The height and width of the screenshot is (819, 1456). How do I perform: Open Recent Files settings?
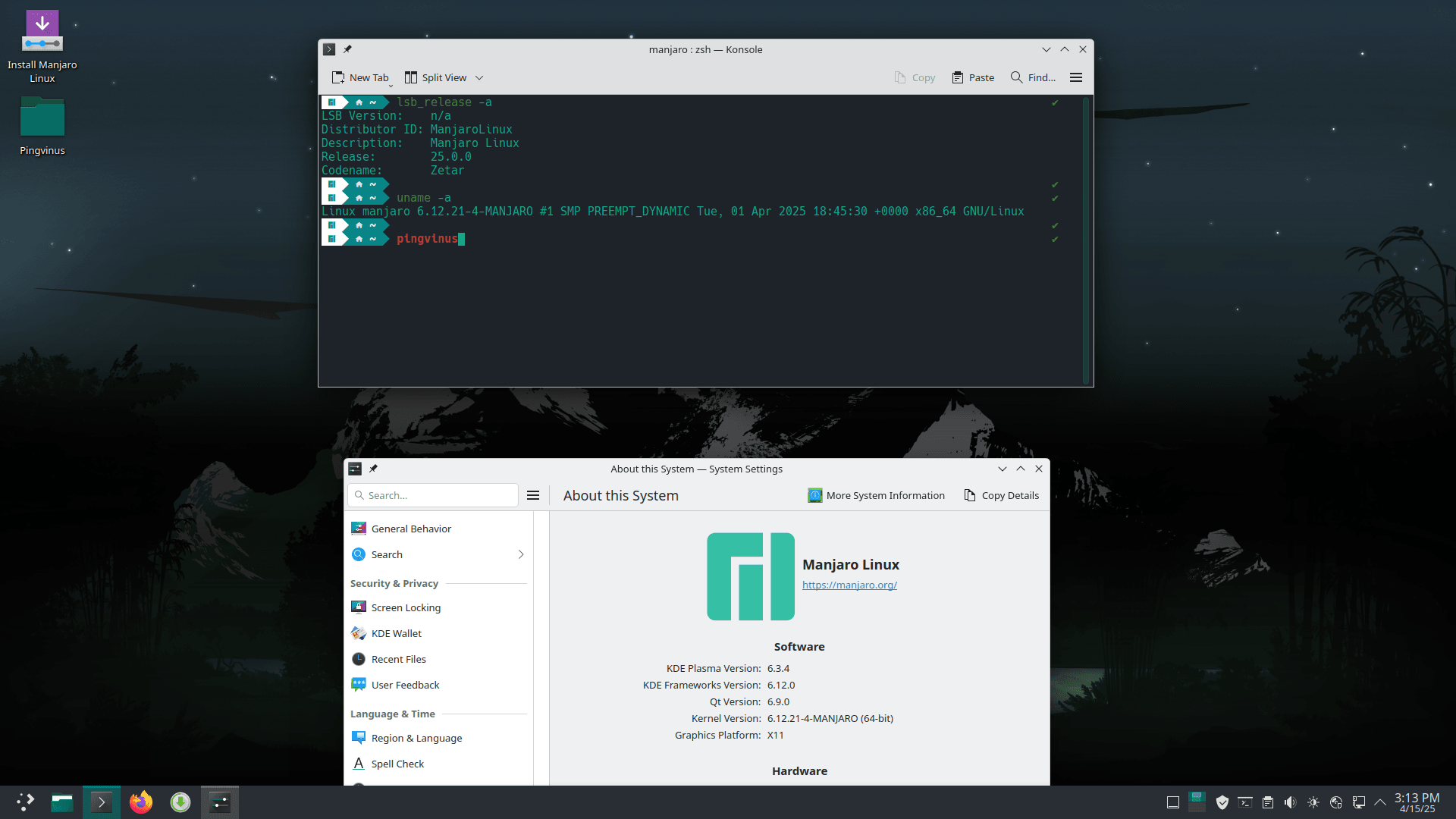coord(438,659)
